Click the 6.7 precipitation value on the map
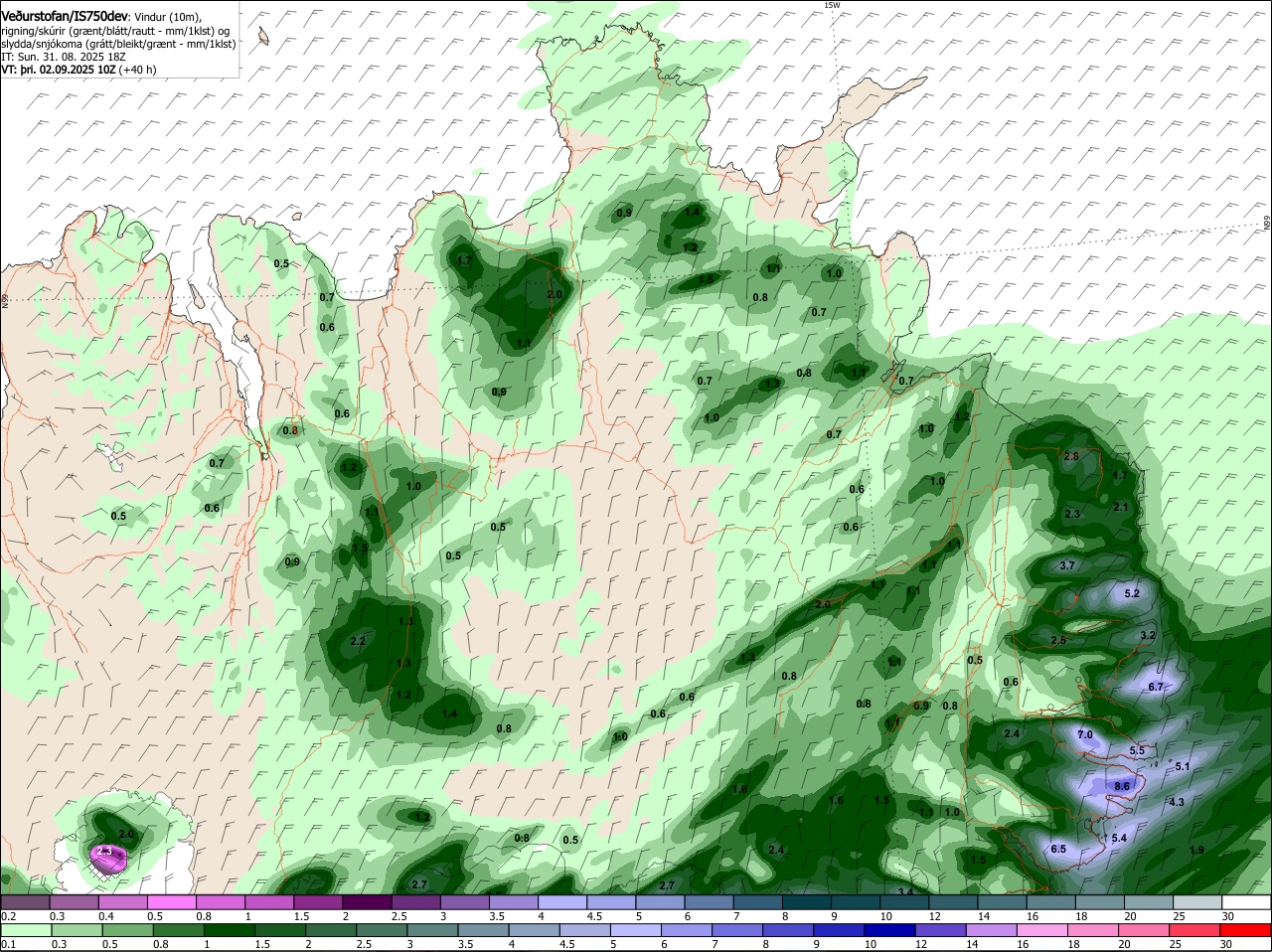Image resolution: width=1272 pixels, height=952 pixels. tap(1155, 687)
